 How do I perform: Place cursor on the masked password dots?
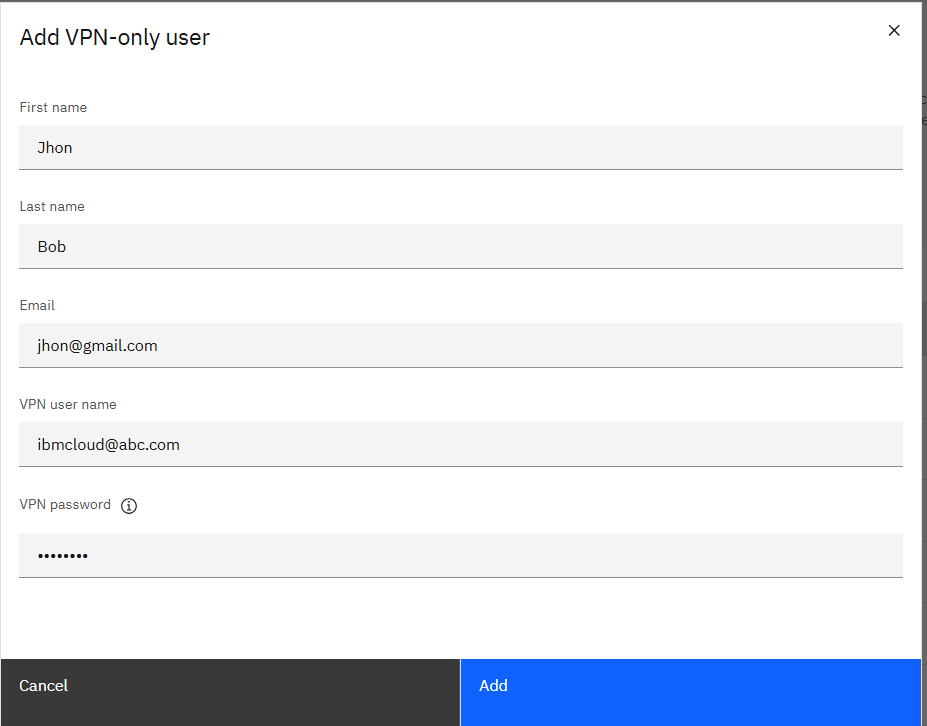click(x=63, y=556)
